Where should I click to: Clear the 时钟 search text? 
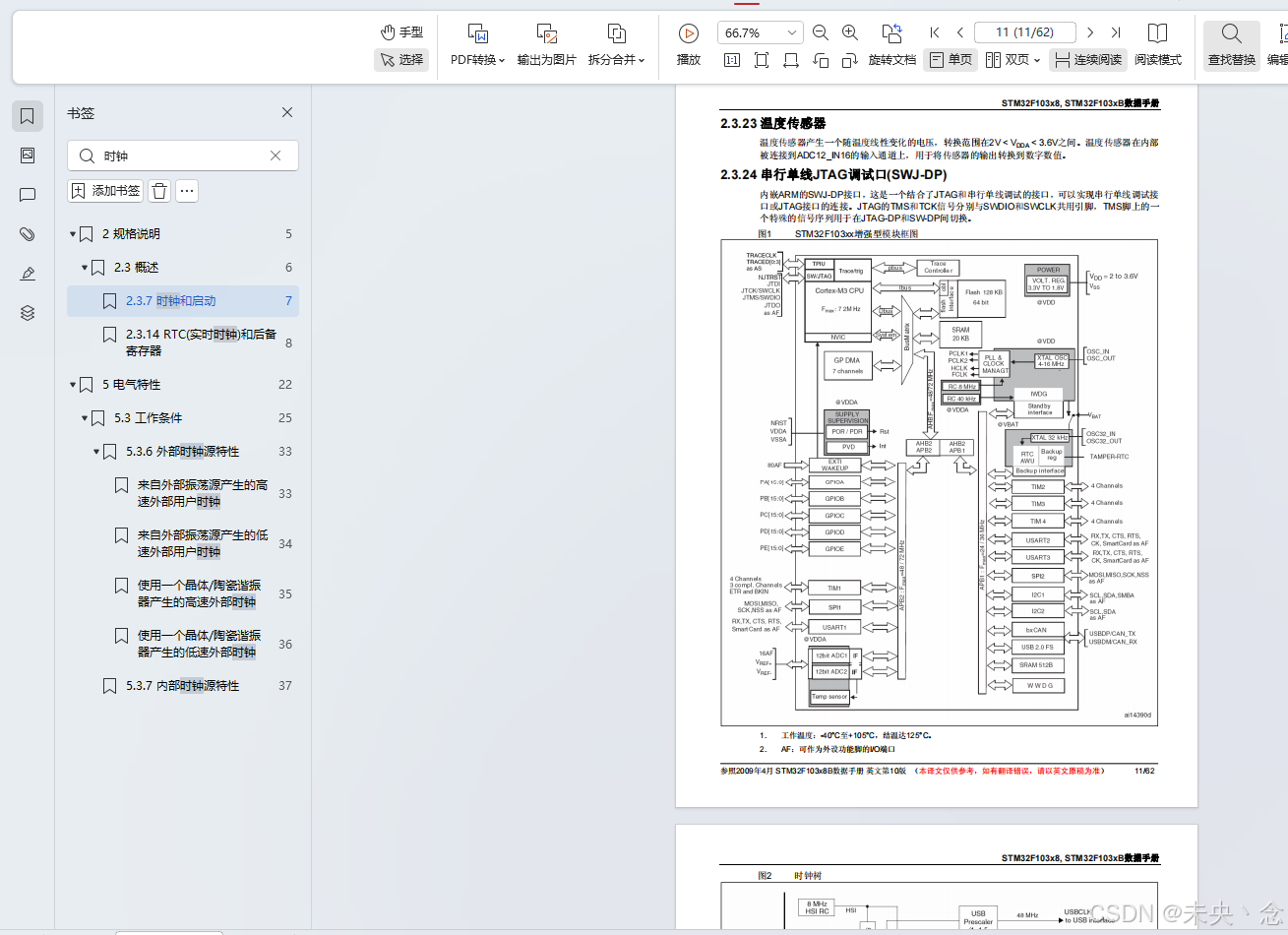pos(276,156)
